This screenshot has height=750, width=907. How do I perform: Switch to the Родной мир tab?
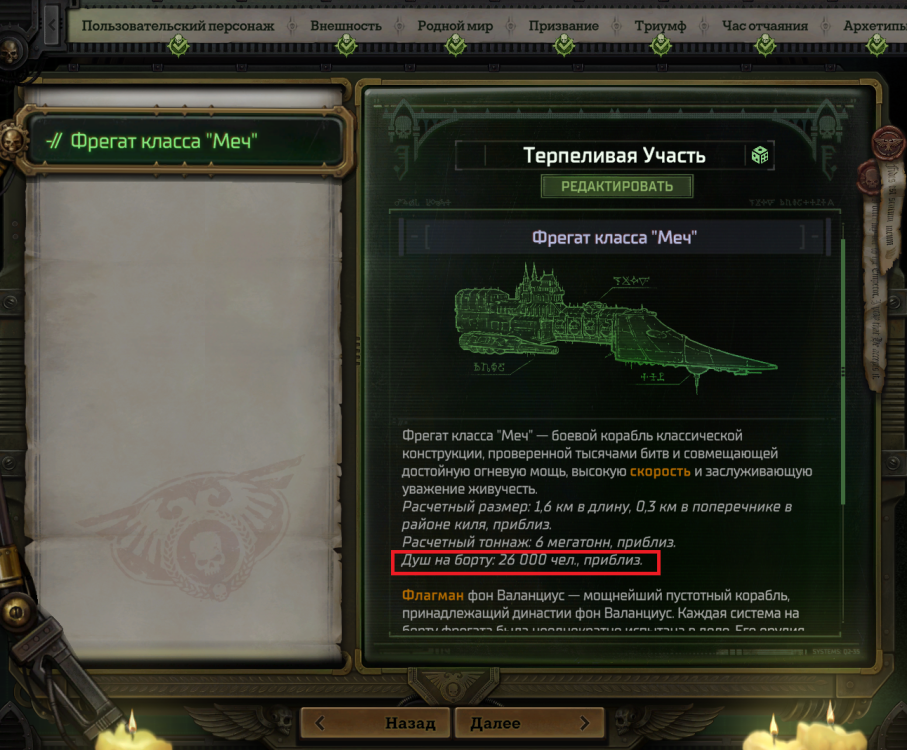(455, 25)
